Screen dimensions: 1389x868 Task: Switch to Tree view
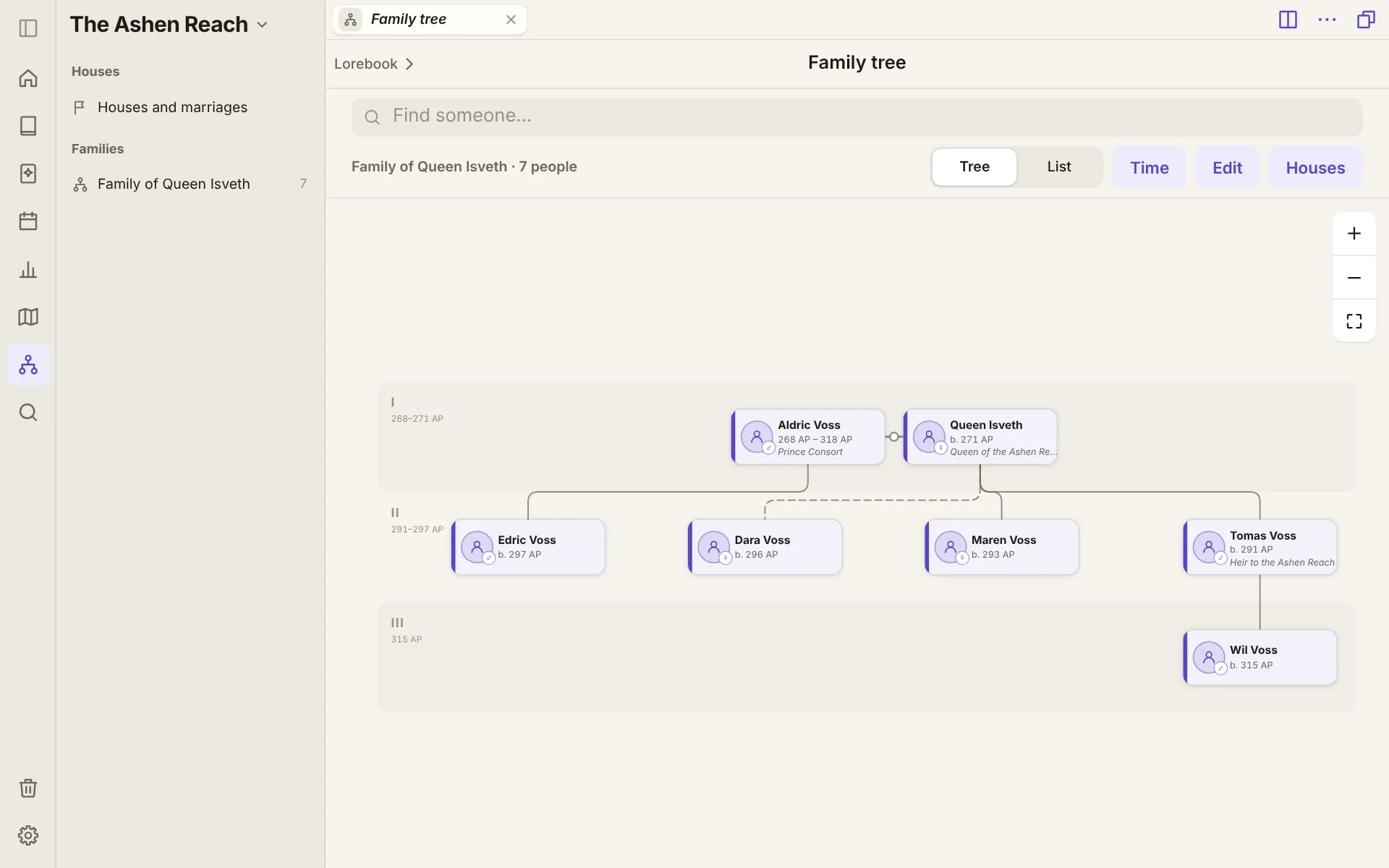tap(974, 167)
